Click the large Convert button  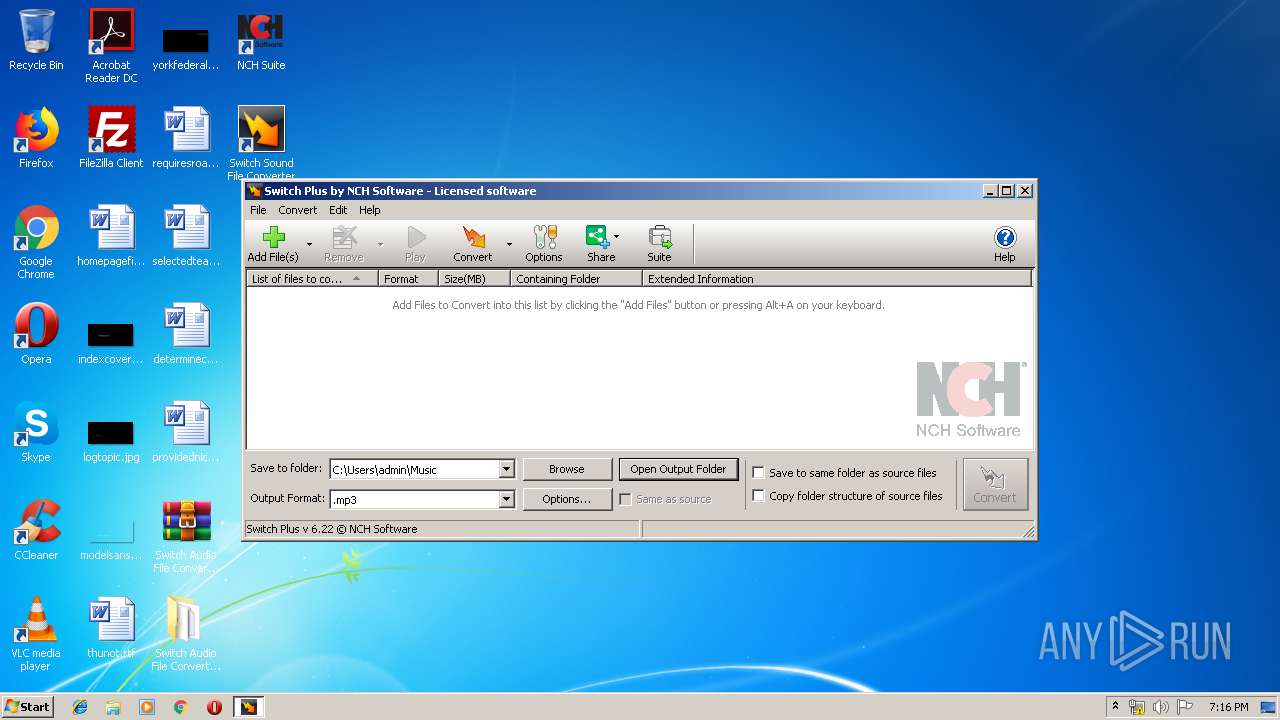coord(995,485)
